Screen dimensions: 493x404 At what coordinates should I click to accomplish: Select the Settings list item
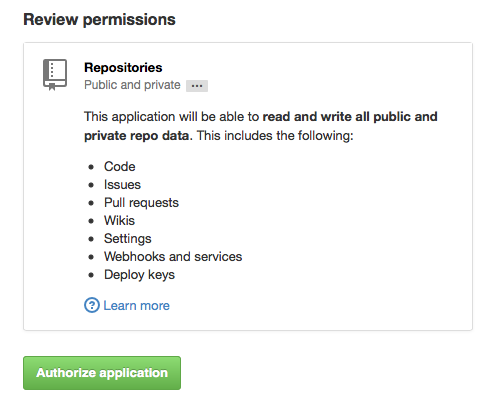click(x=128, y=239)
